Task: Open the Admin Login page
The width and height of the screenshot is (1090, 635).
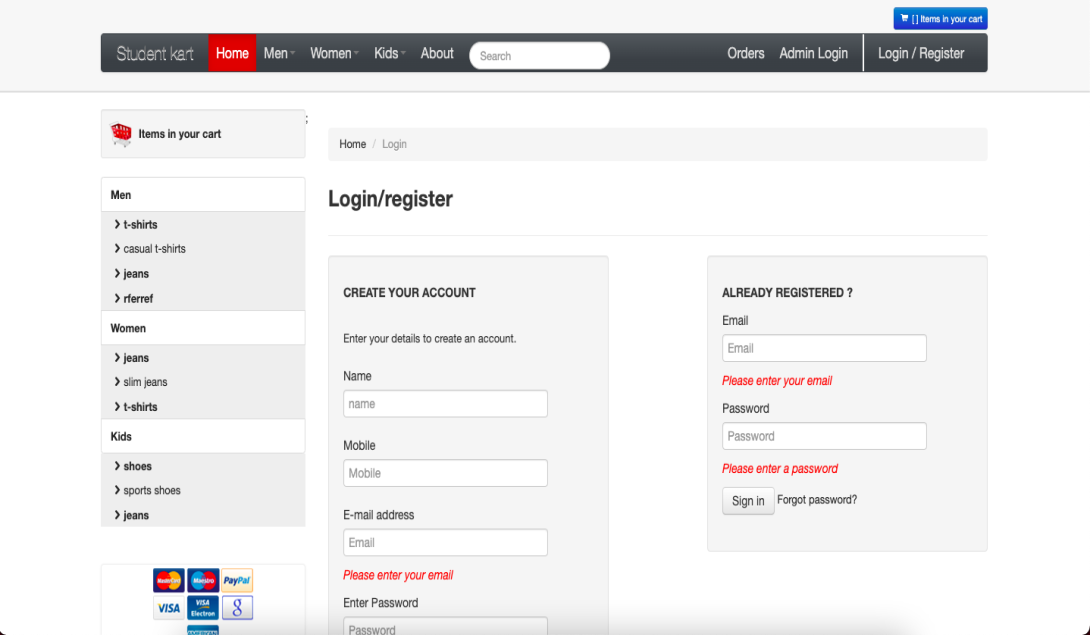Action: point(813,54)
